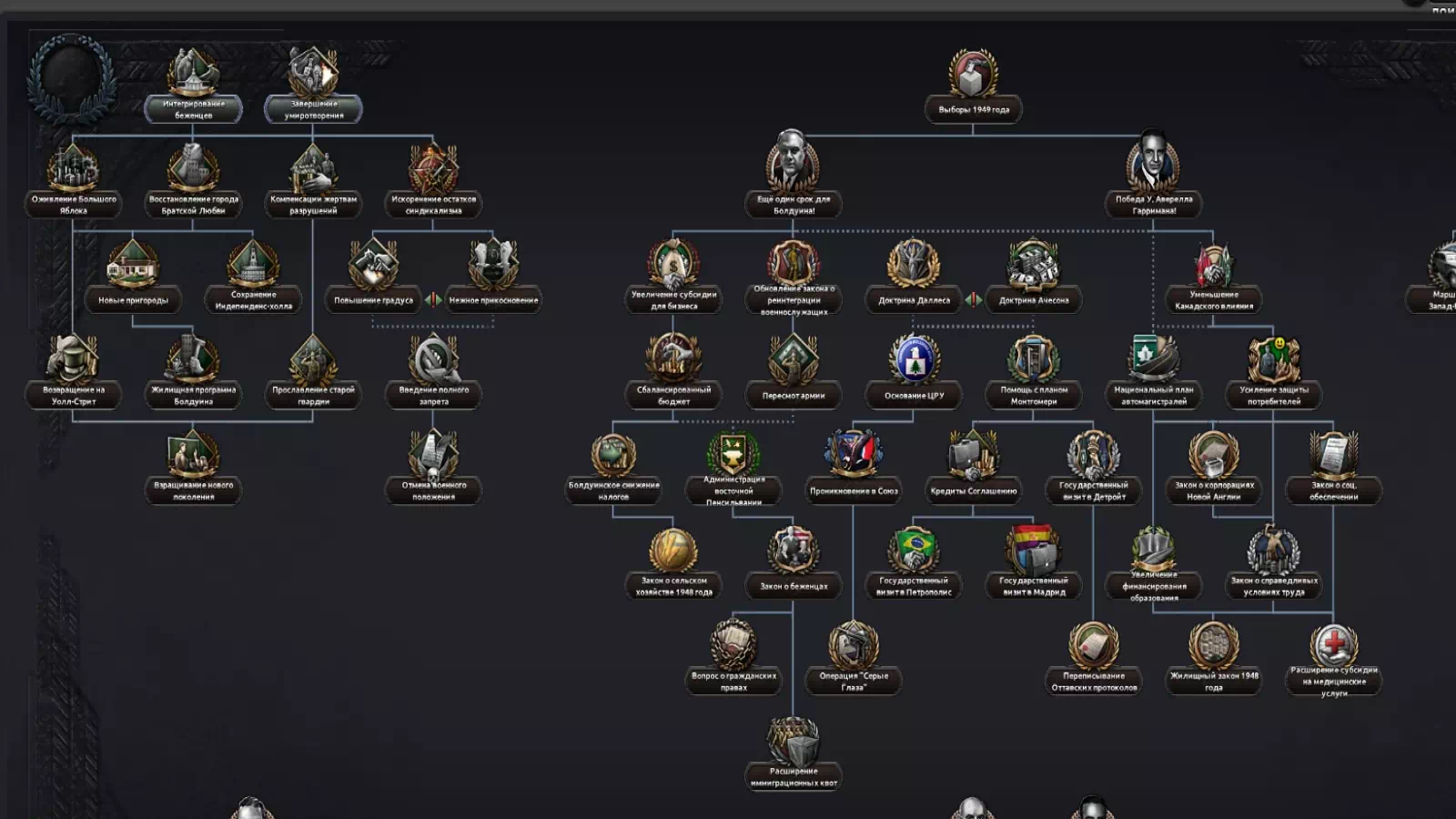Click the 'Основание ЦРУ' focus emblem
1456x819 pixels.
914,359
